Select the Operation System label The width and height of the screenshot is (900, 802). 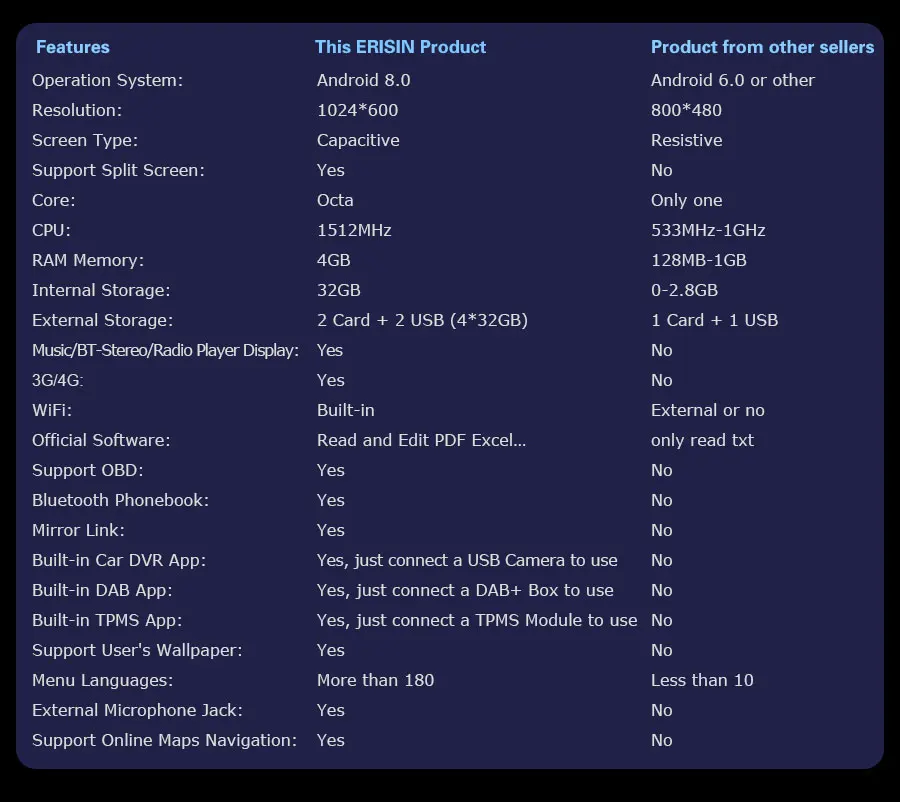coord(107,80)
